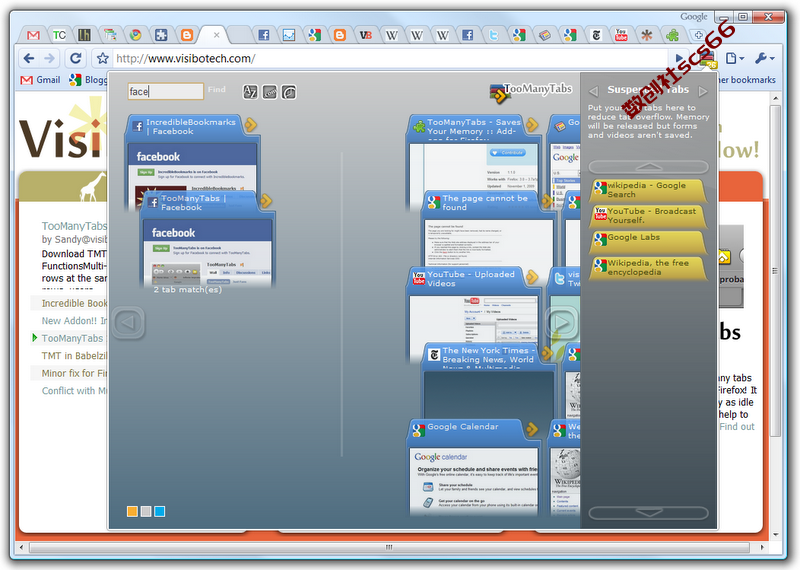This screenshot has width=800, height=570.
Task: Open the wrench tools menu dropdown
Action: 764,58
